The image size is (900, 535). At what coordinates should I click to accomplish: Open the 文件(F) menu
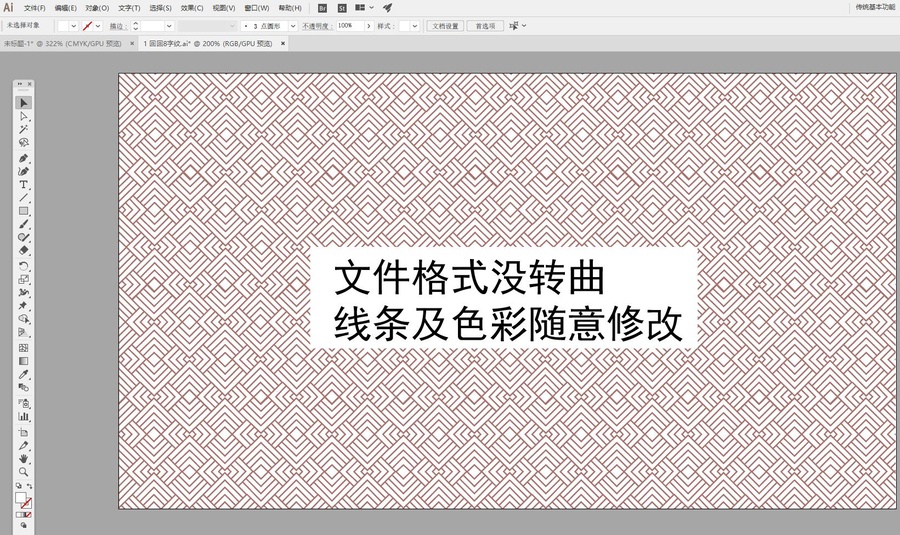34,8
